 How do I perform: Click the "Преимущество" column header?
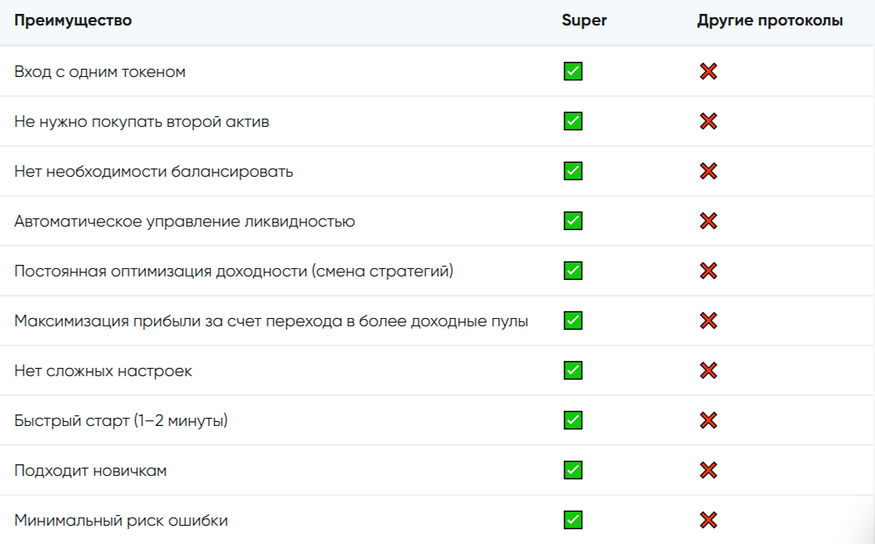(x=73, y=21)
